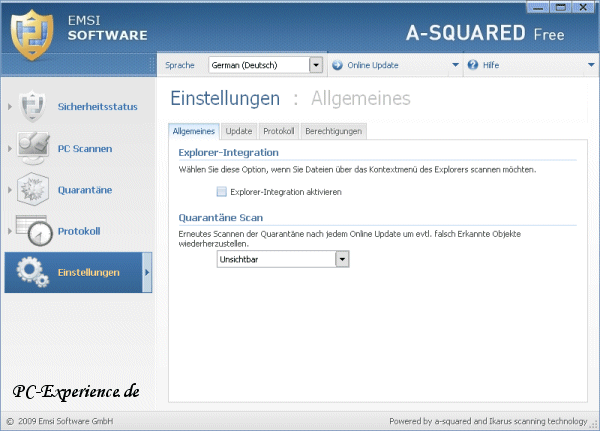
Task: Click the Sicherheitsstatus shield icon
Action: tap(34, 106)
